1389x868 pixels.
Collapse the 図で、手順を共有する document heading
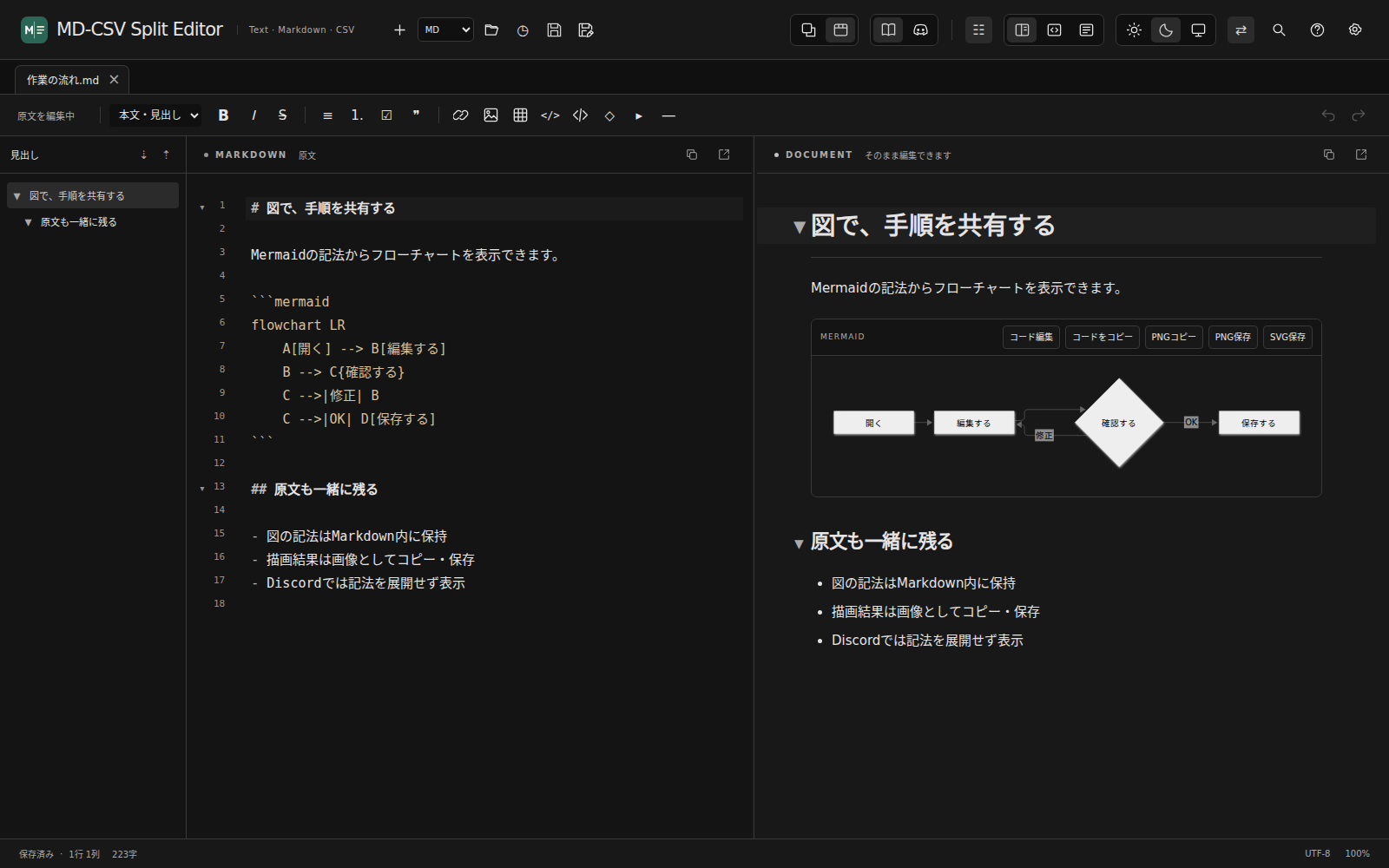[800, 227]
